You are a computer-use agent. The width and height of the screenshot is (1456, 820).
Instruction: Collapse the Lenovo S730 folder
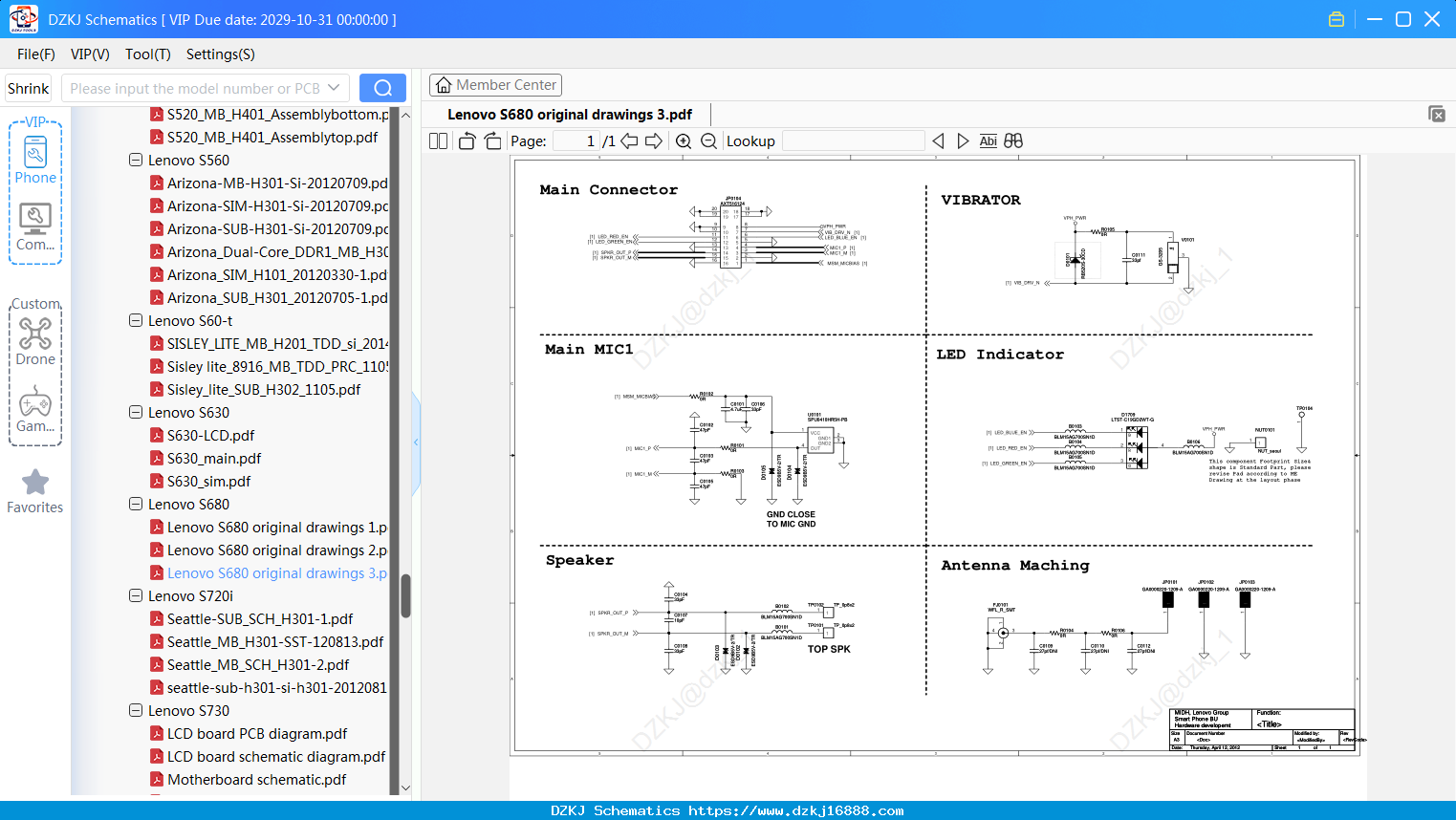pos(136,710)
